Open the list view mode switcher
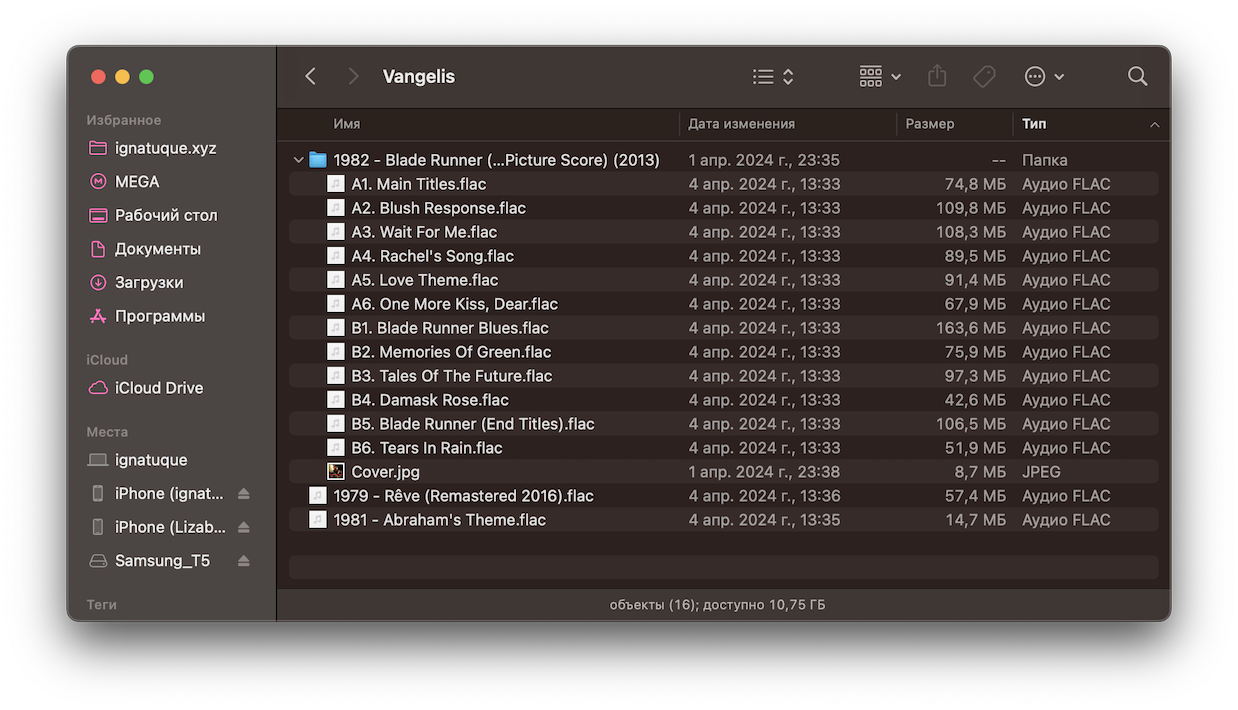The image size is (1238, 710). coord(773,76)
